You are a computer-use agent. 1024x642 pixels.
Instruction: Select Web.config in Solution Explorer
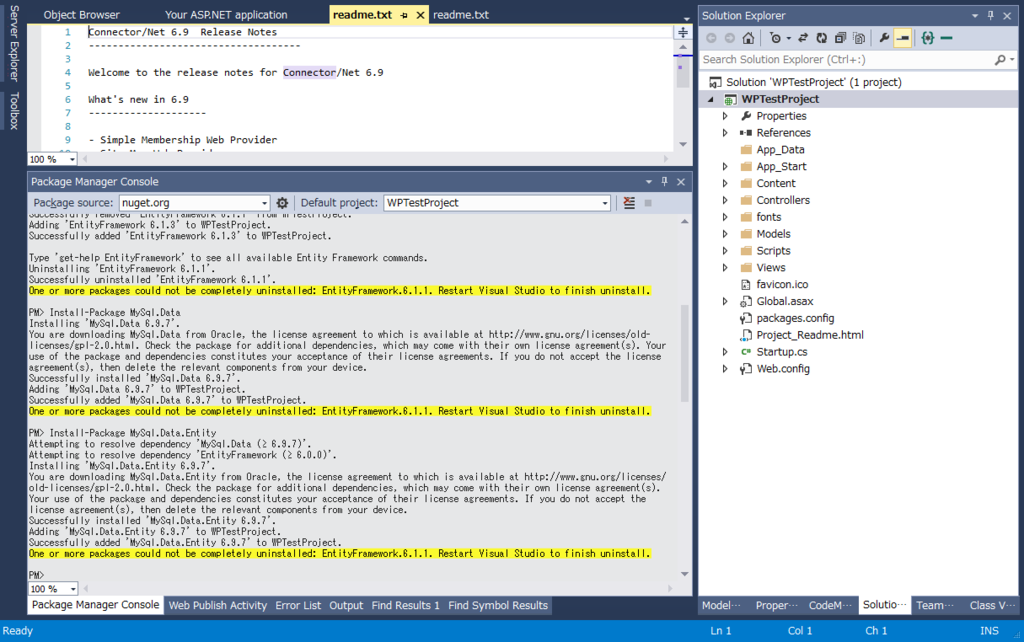click(783, 369)
